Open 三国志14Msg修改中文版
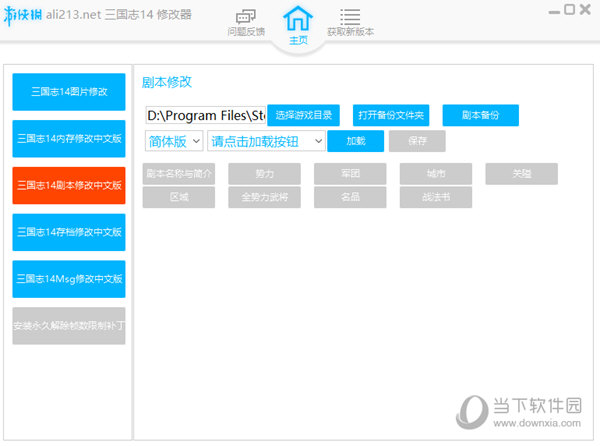This screenshot has width=600, height=446. (x=69, y=279)
